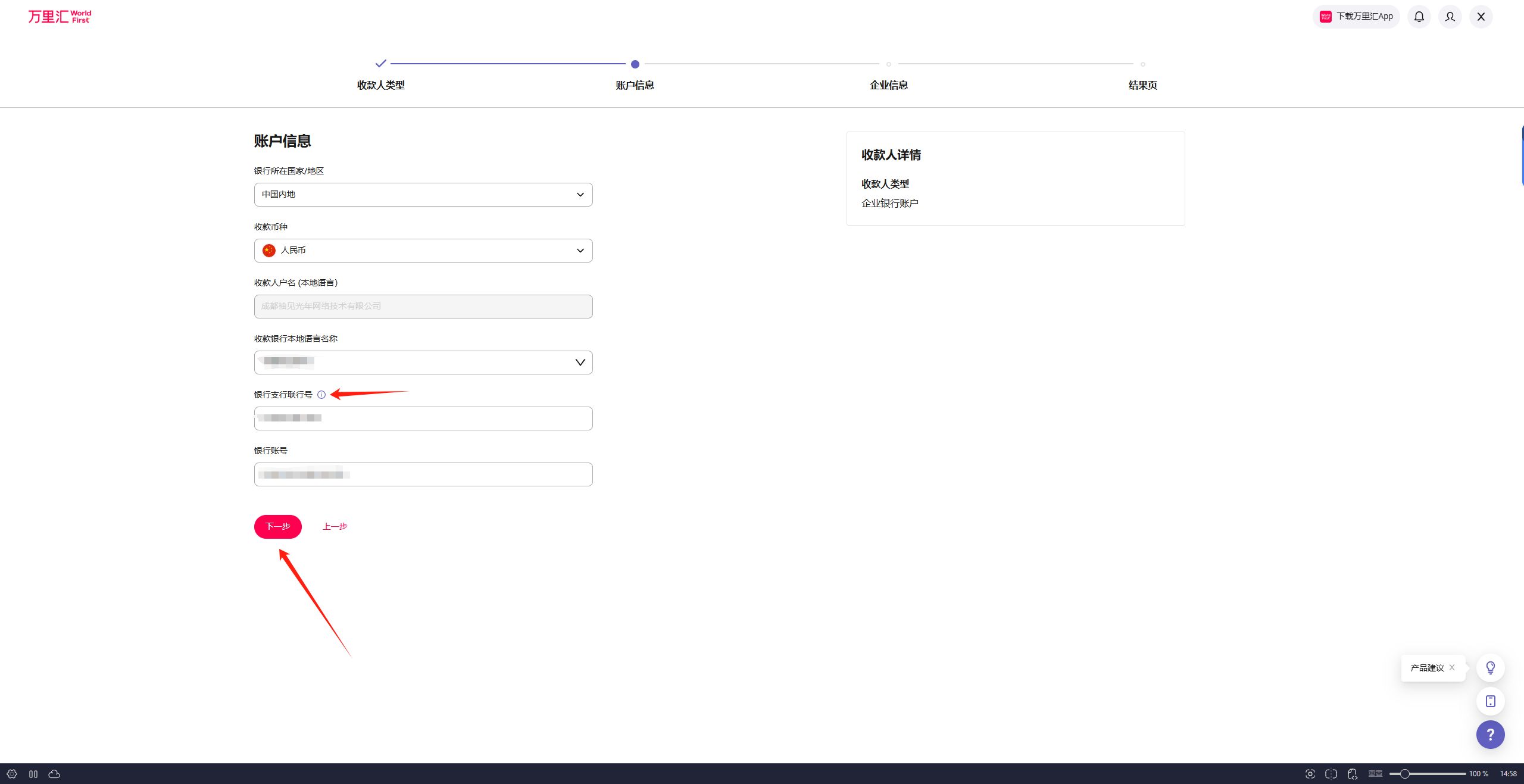This screenshot has height=784, width=1524.
Task: Click the 100 % zoom value
Action: (x=1479, y=774)
